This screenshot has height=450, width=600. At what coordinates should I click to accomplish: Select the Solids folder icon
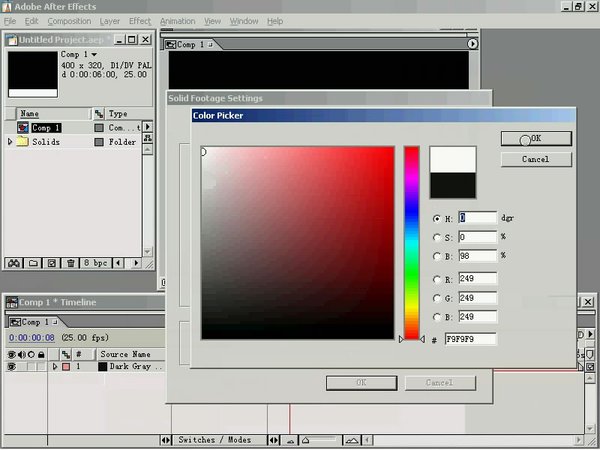click(x=23, y=142)
